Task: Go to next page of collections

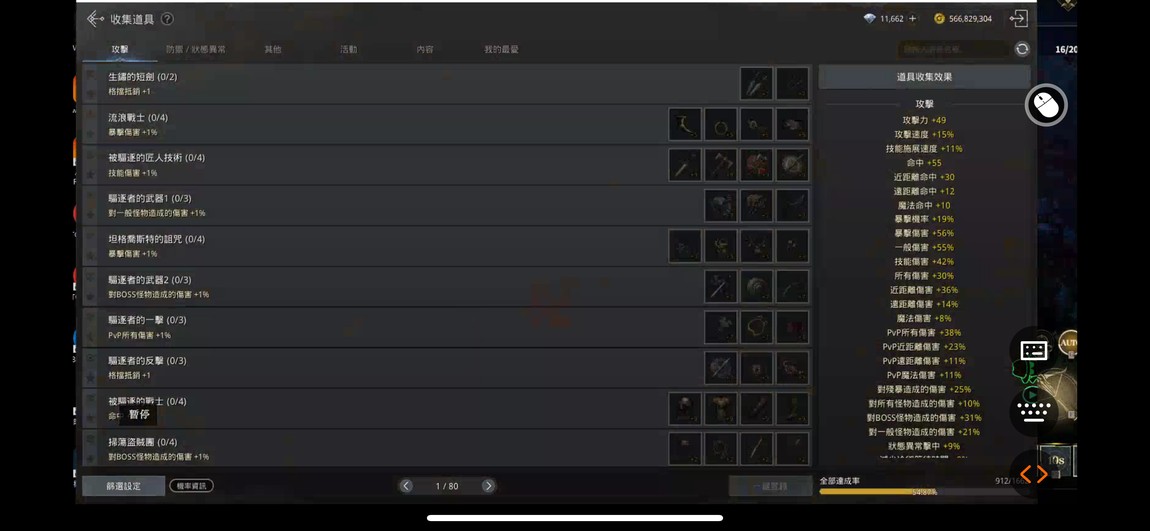Action: pos(488,486)
